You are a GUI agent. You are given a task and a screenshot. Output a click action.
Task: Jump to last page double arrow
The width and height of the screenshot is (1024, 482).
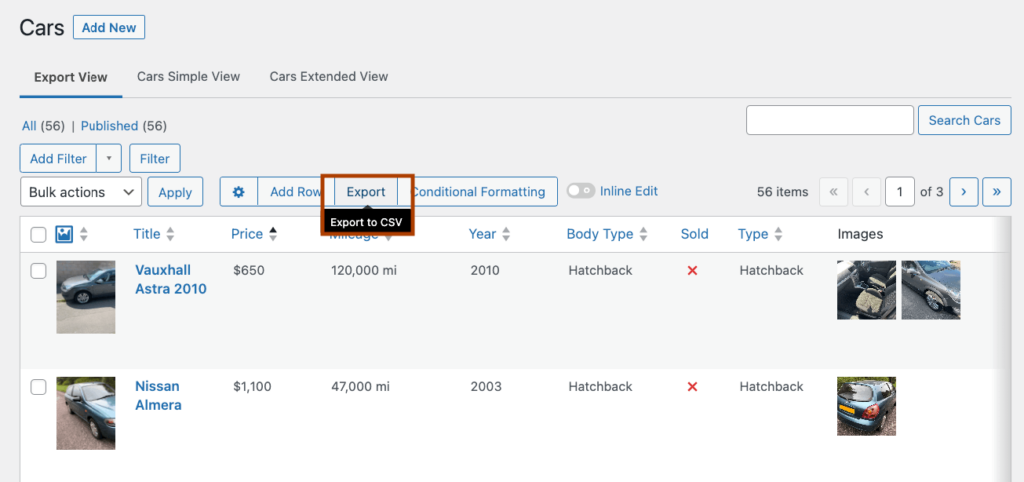coord(996,191)
